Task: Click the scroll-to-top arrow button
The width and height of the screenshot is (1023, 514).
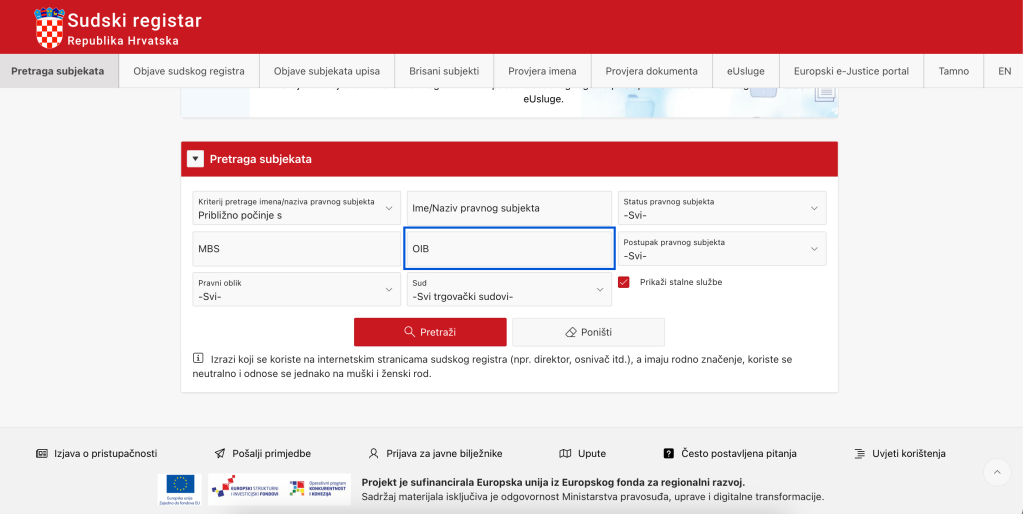Action: coord(997,472)
